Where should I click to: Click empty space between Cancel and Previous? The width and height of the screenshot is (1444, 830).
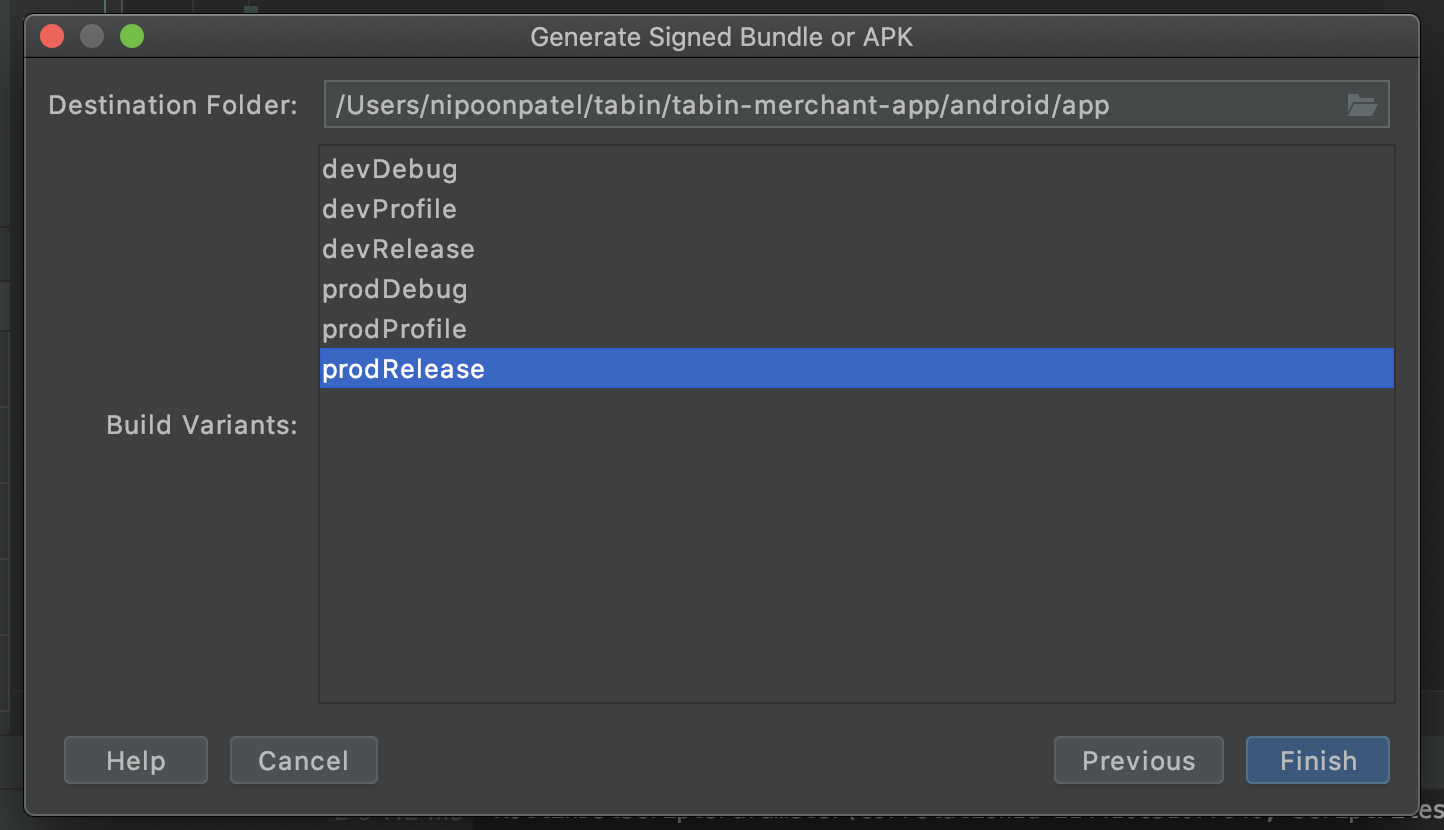point(715,760)
